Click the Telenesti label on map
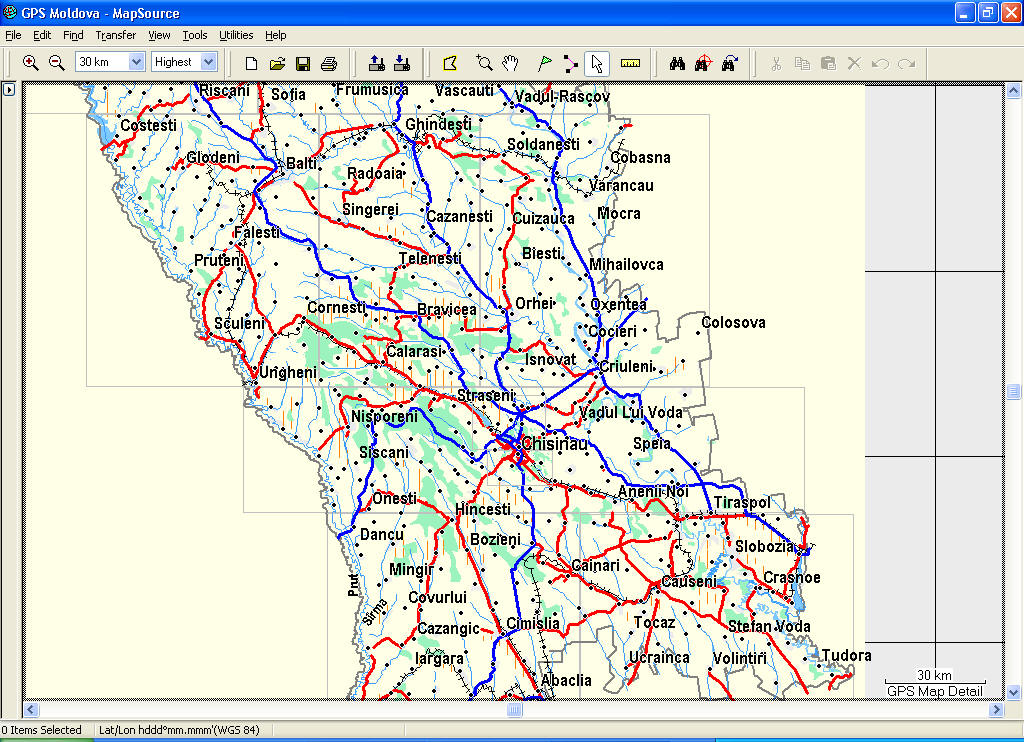Viewport: 1024px width, 742px height. pos(430,259)
